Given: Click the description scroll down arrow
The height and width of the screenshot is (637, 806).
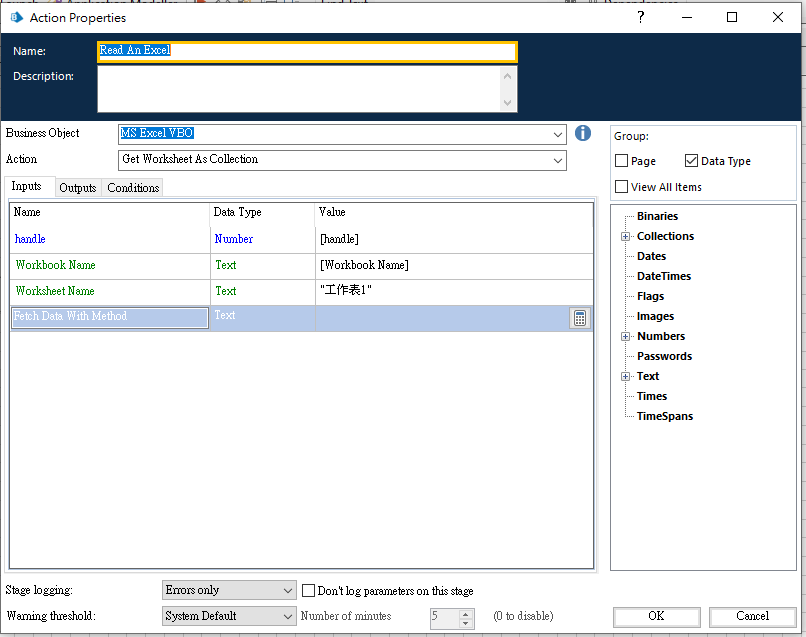Looking at the screenshot, I should point(507,102).
